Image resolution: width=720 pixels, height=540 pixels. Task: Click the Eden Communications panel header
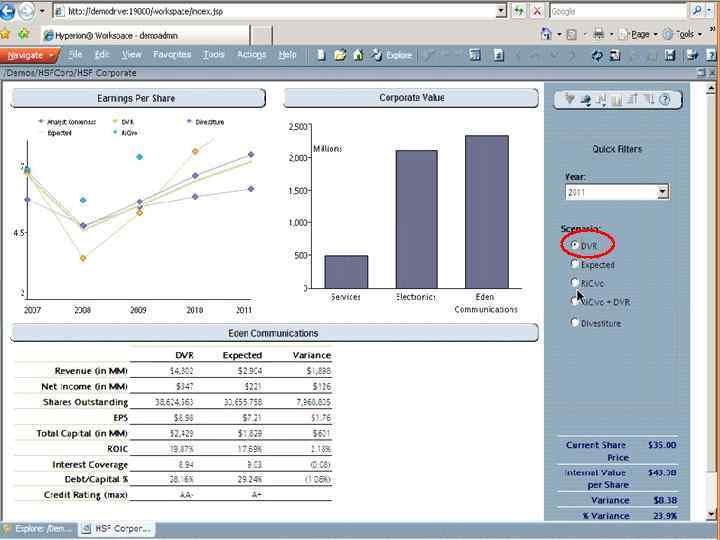click(x=274, y=333)
